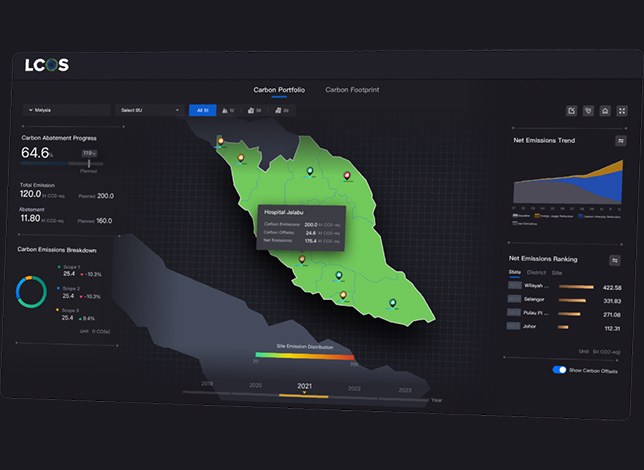This screenshot has height=470, width=644.
Task: Click the All filter button
Action: click(202, 110)
